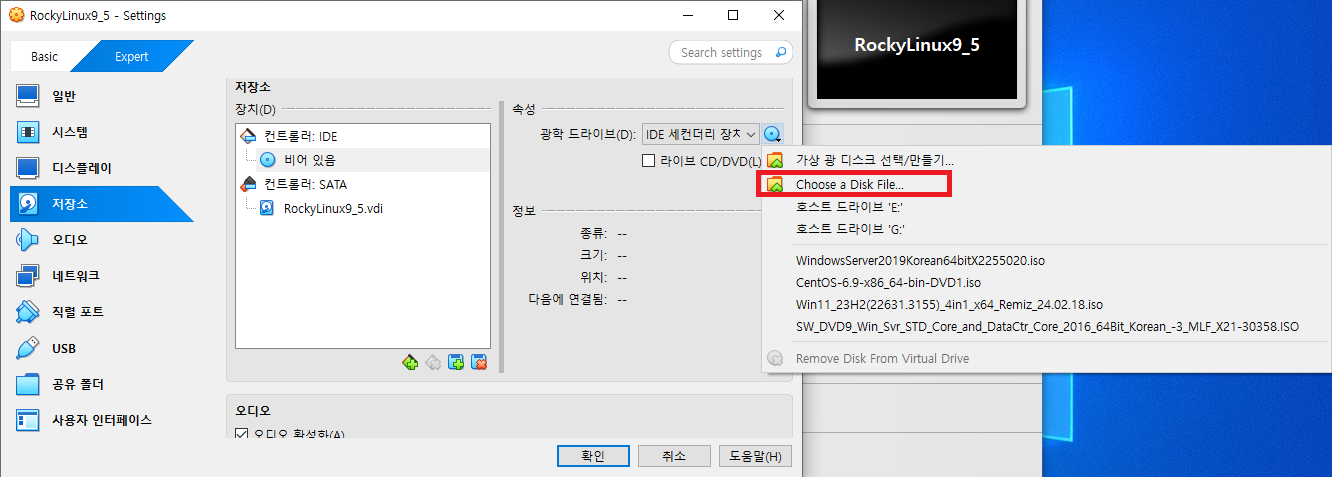Click the 위치: info label
Image resolution: width=1332 pixels, height=478 pixels.
(x=592, y=277)
